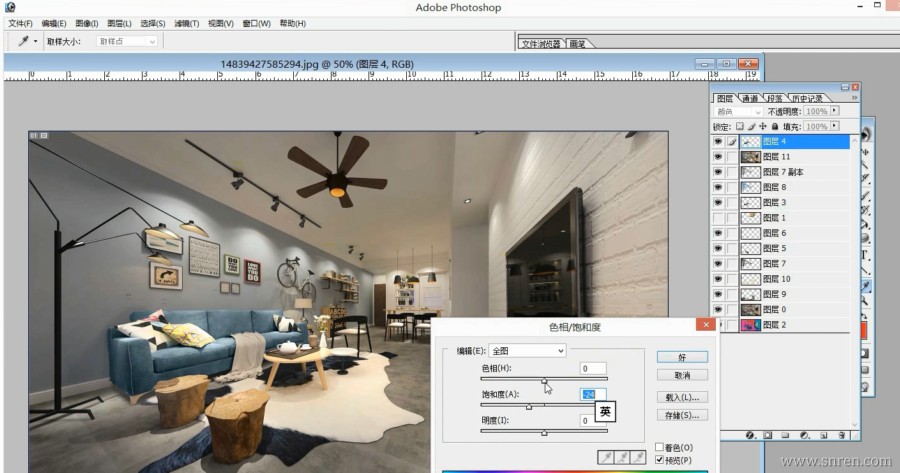Hide layer 图层 6 with its eye icon
Screen dimensions: 900x473
tap(718, 233)
